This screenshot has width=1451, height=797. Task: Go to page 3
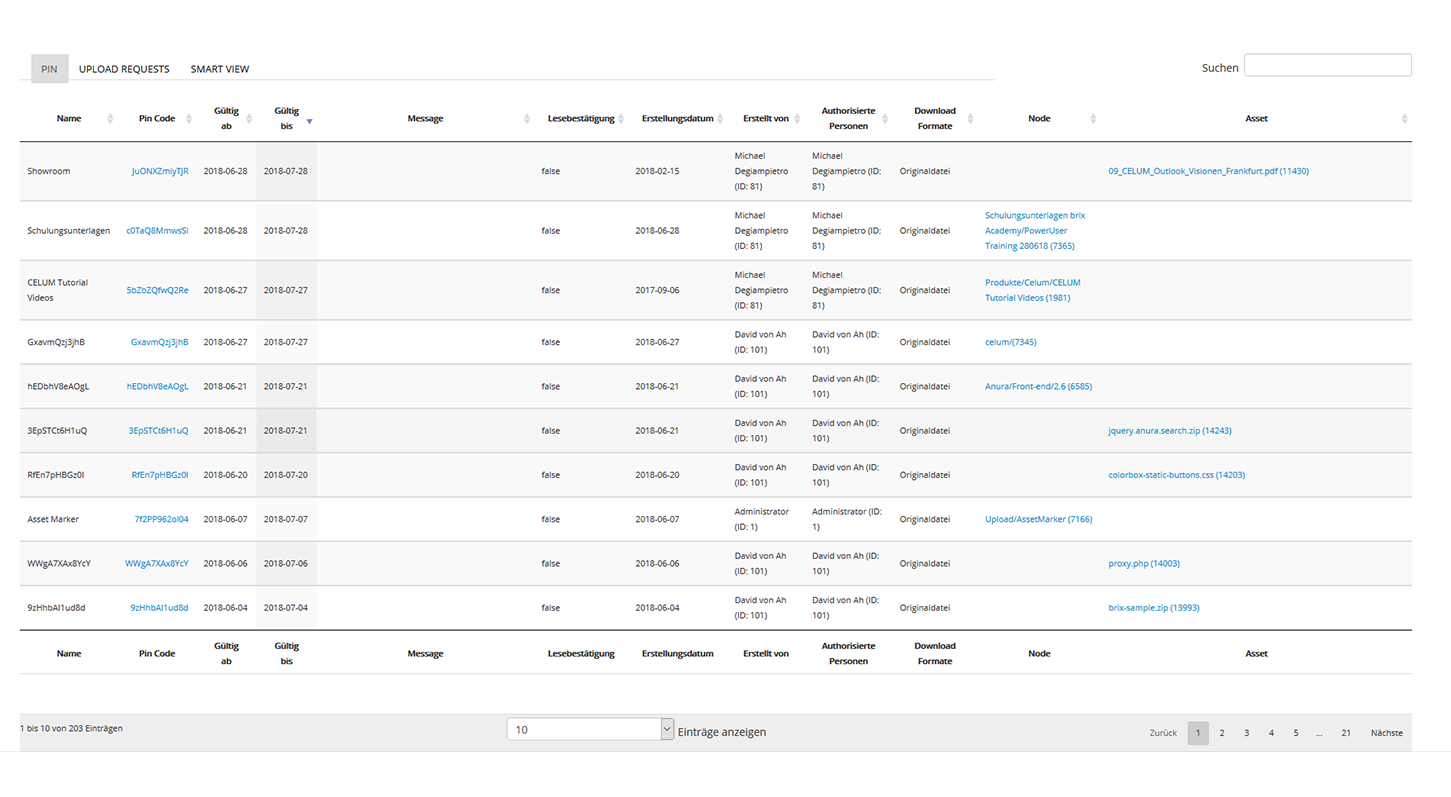coord(1247,733)
